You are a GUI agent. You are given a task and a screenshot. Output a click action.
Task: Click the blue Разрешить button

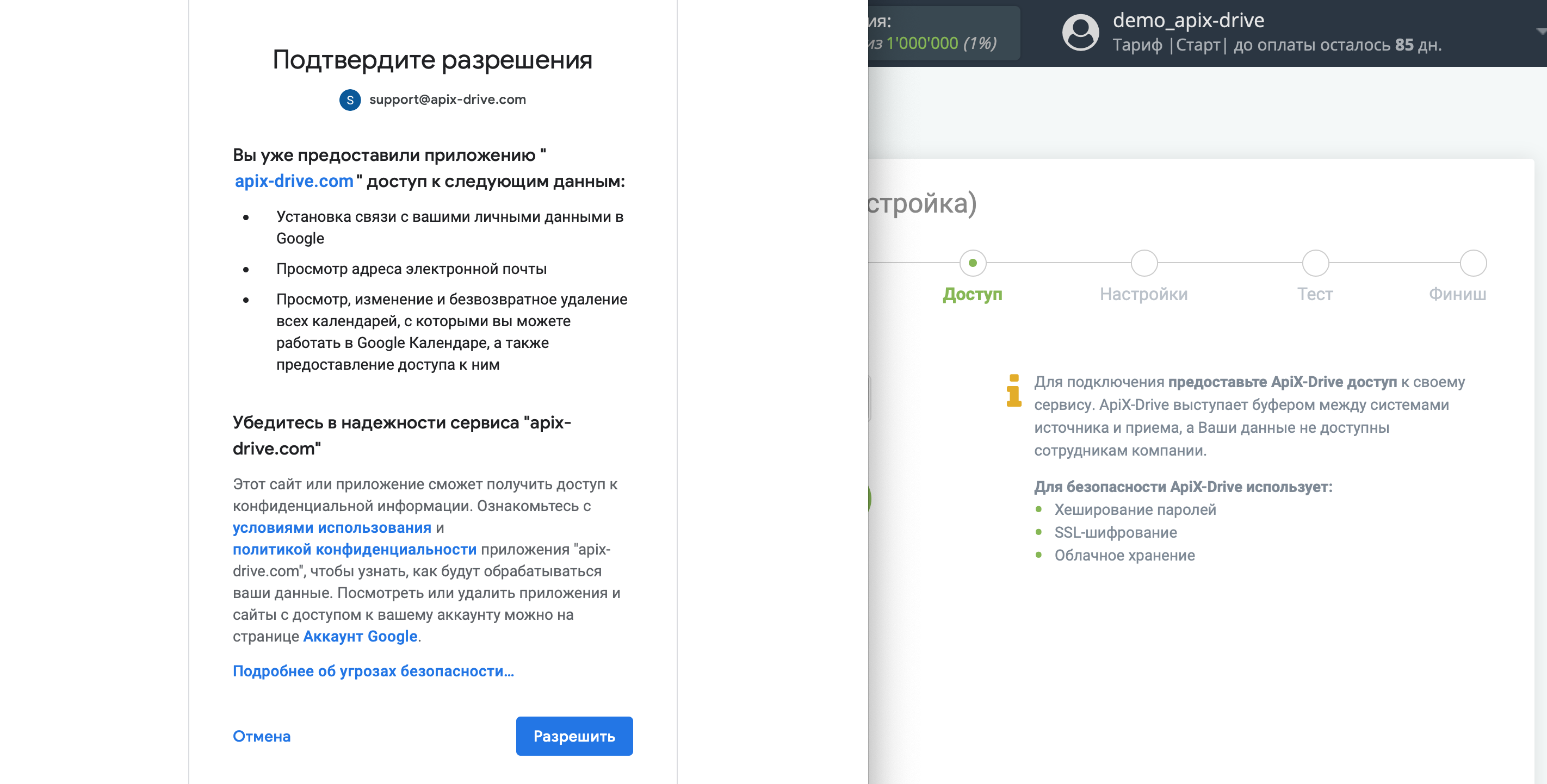pyautogui.click(x=574, y=736)
